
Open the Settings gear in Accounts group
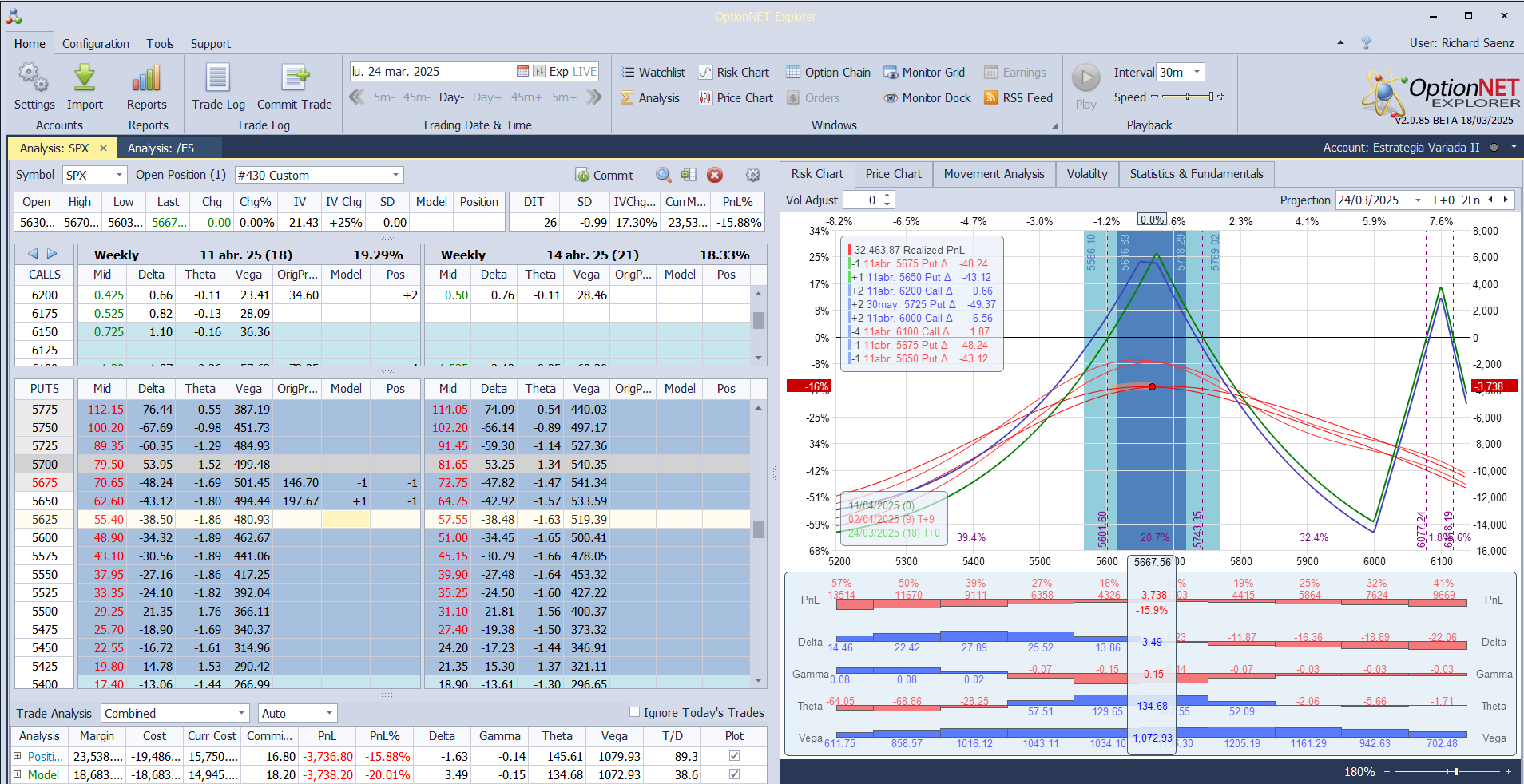pyautogui.click(x=34, y=86)
